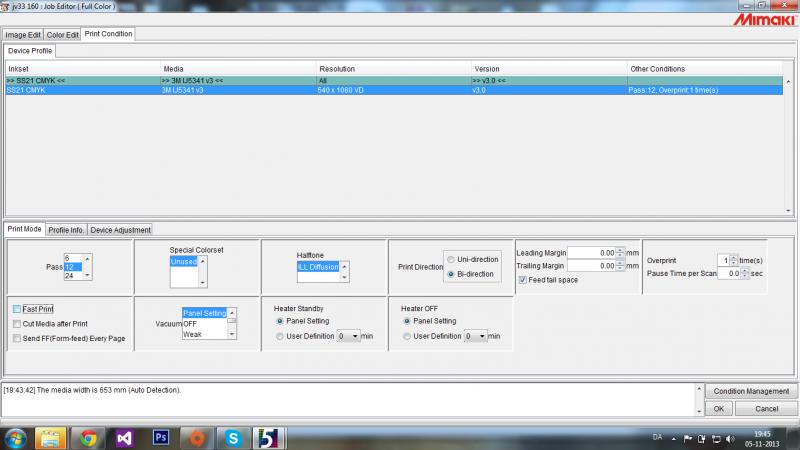
Task: Choose Heater Standby User Definition radio
Action: tap(280, 336)
